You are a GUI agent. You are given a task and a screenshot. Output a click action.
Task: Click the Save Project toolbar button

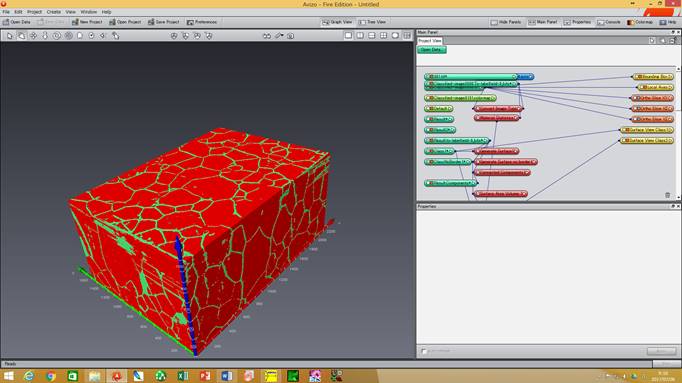point(164,22)
